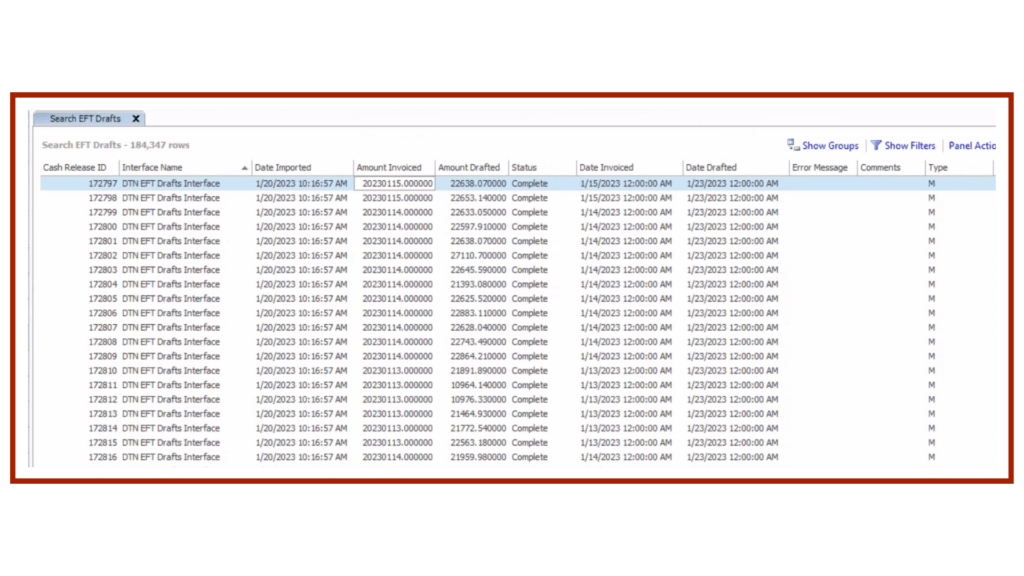Select the Search EFT Drafts tab
This screenshot has width=1024, height=576.
pyautogui.click(x=85, y=119)
